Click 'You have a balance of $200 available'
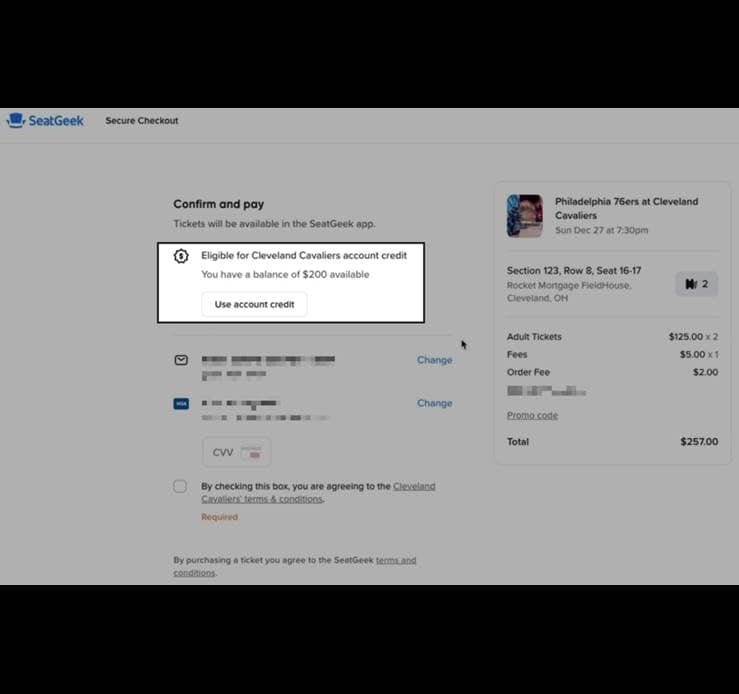Viewport: 739px width, 694px height. point(285,275)
